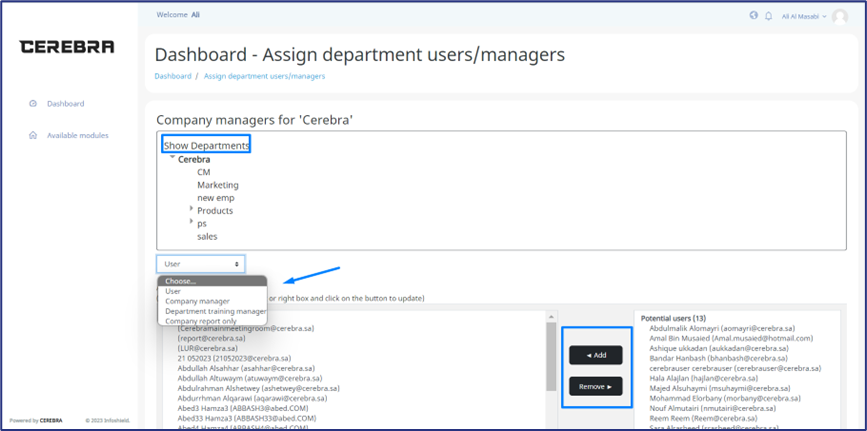Select Mohammad Elorbany potential user

(725, 398)
